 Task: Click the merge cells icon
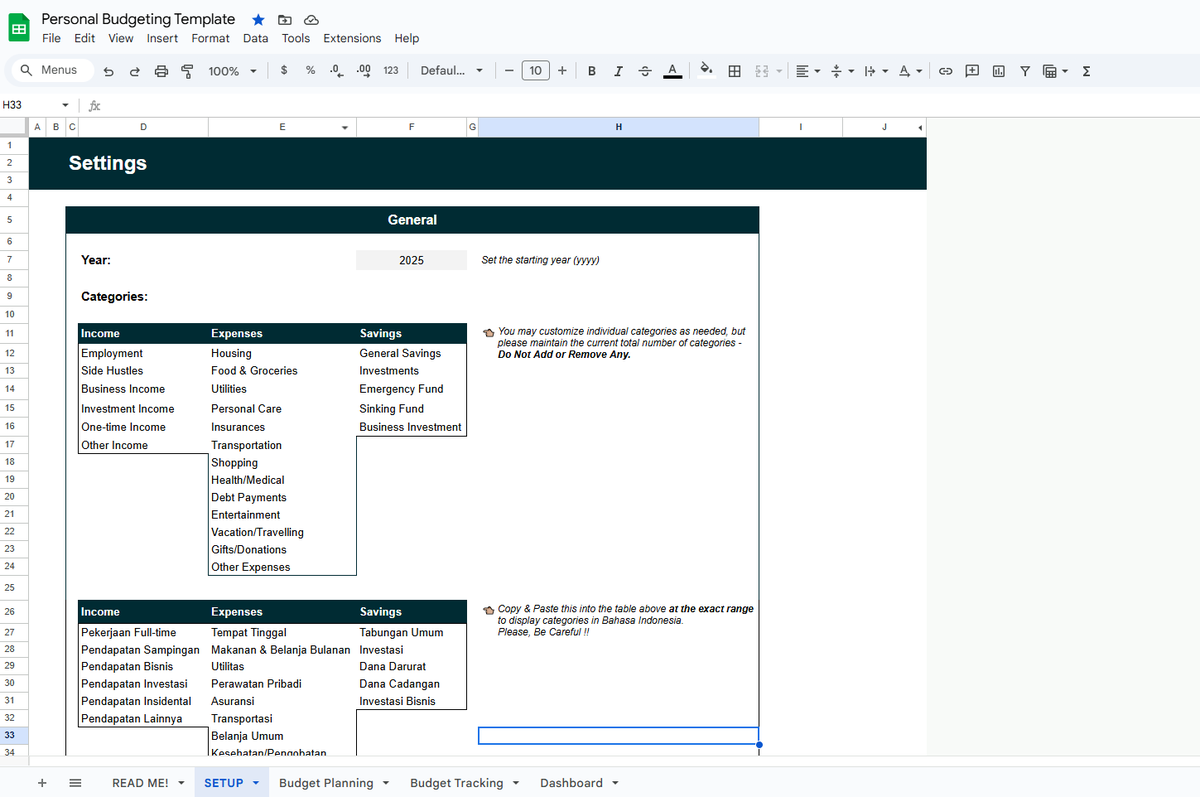[x=761, y=71]
